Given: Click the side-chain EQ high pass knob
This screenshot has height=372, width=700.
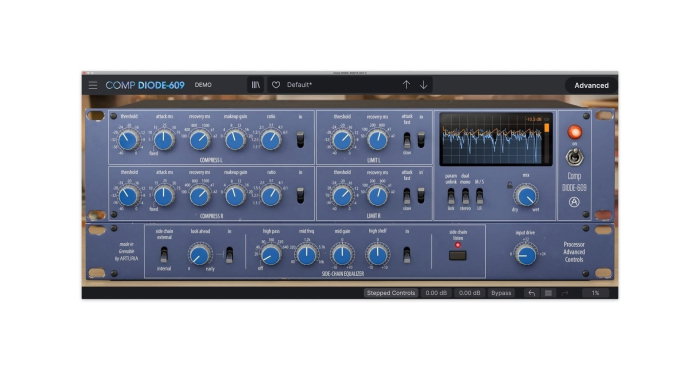Looking at the screenshot, I should point(271,255).
